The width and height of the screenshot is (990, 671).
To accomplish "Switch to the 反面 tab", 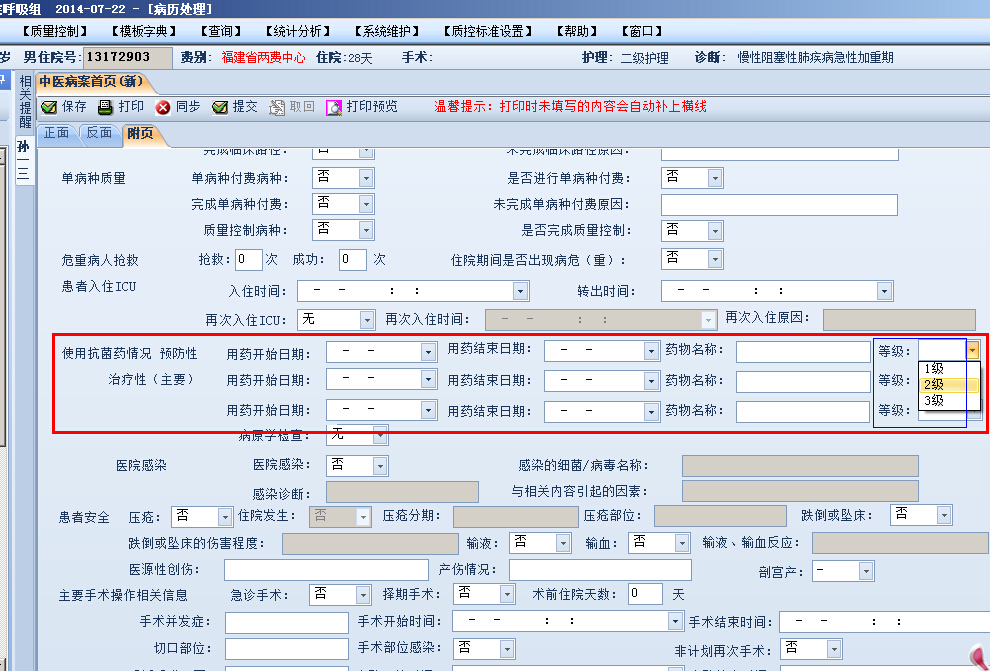I will [x=99, y=133].
